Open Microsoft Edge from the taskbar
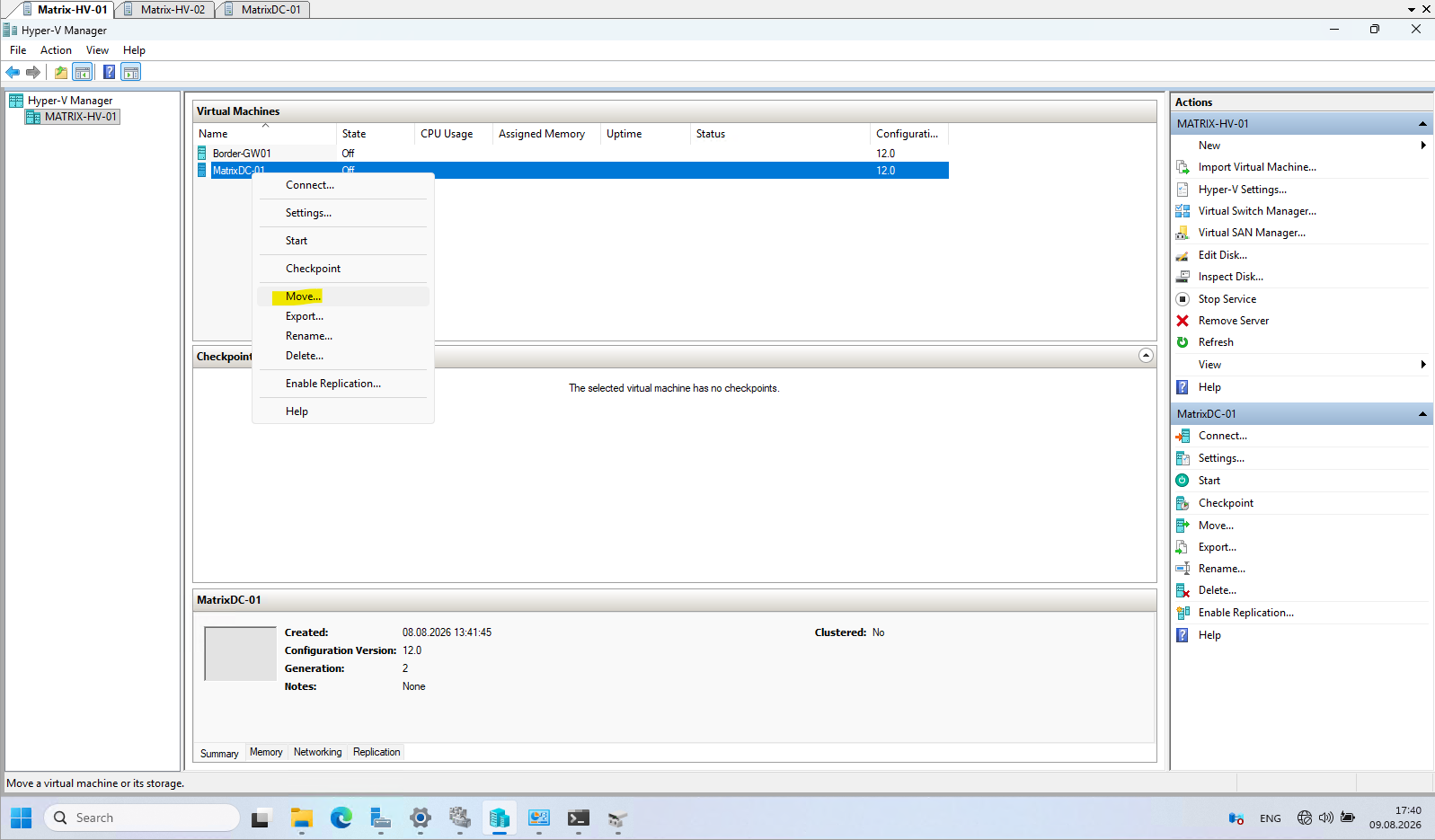Screen dimensions: 1435x840 pyautogui.click(x=341, y=818)
